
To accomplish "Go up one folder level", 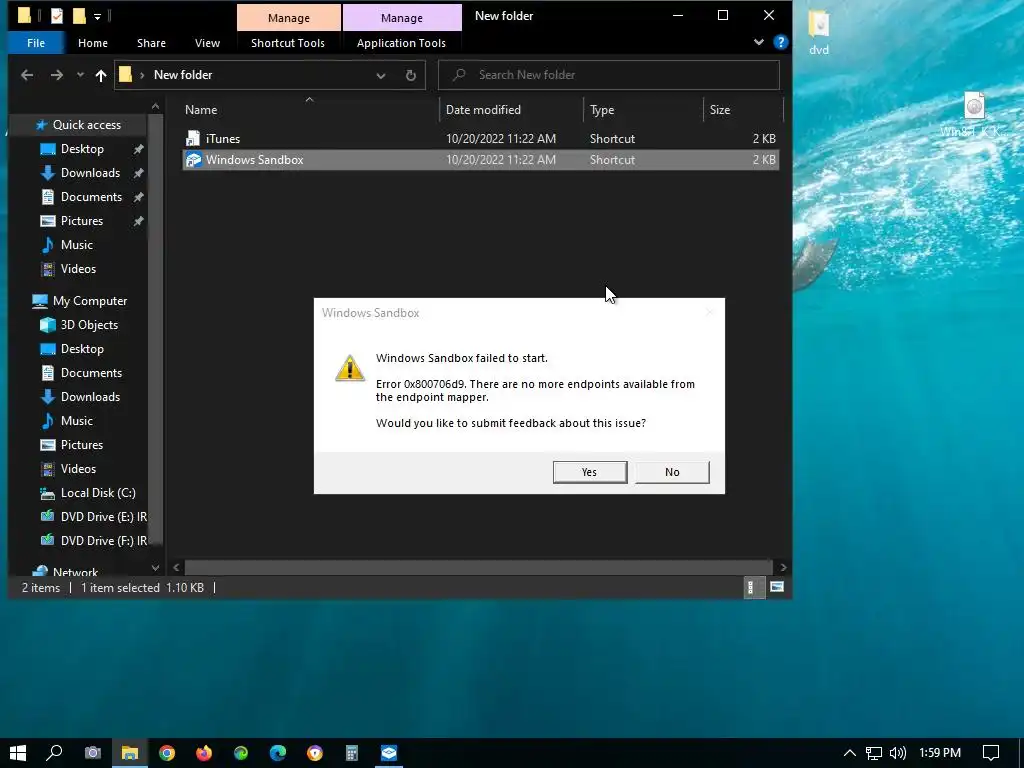I will [101, 75].
